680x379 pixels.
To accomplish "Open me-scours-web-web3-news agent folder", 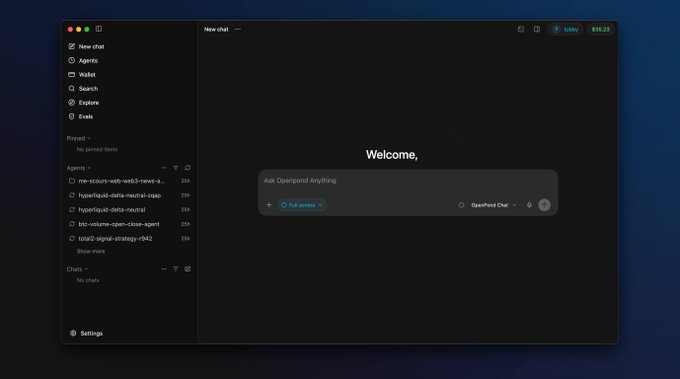I will (x=130, y=181).
